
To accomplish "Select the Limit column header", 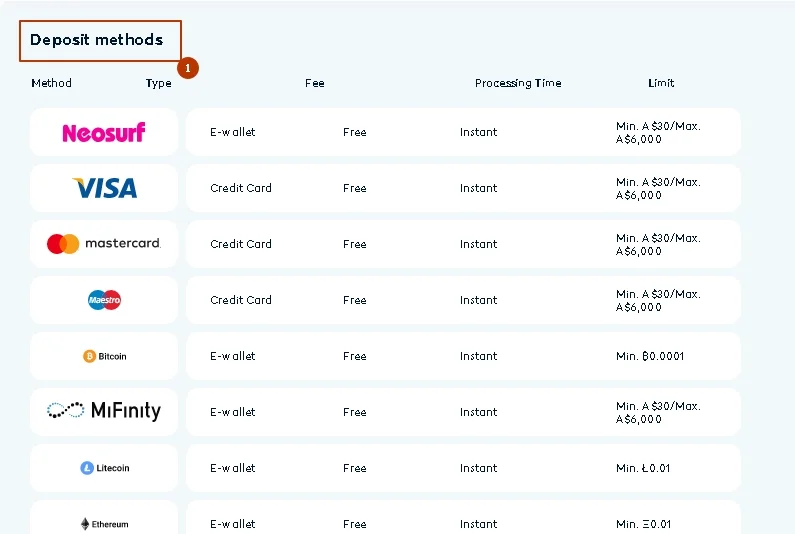I will coord(661,83).
